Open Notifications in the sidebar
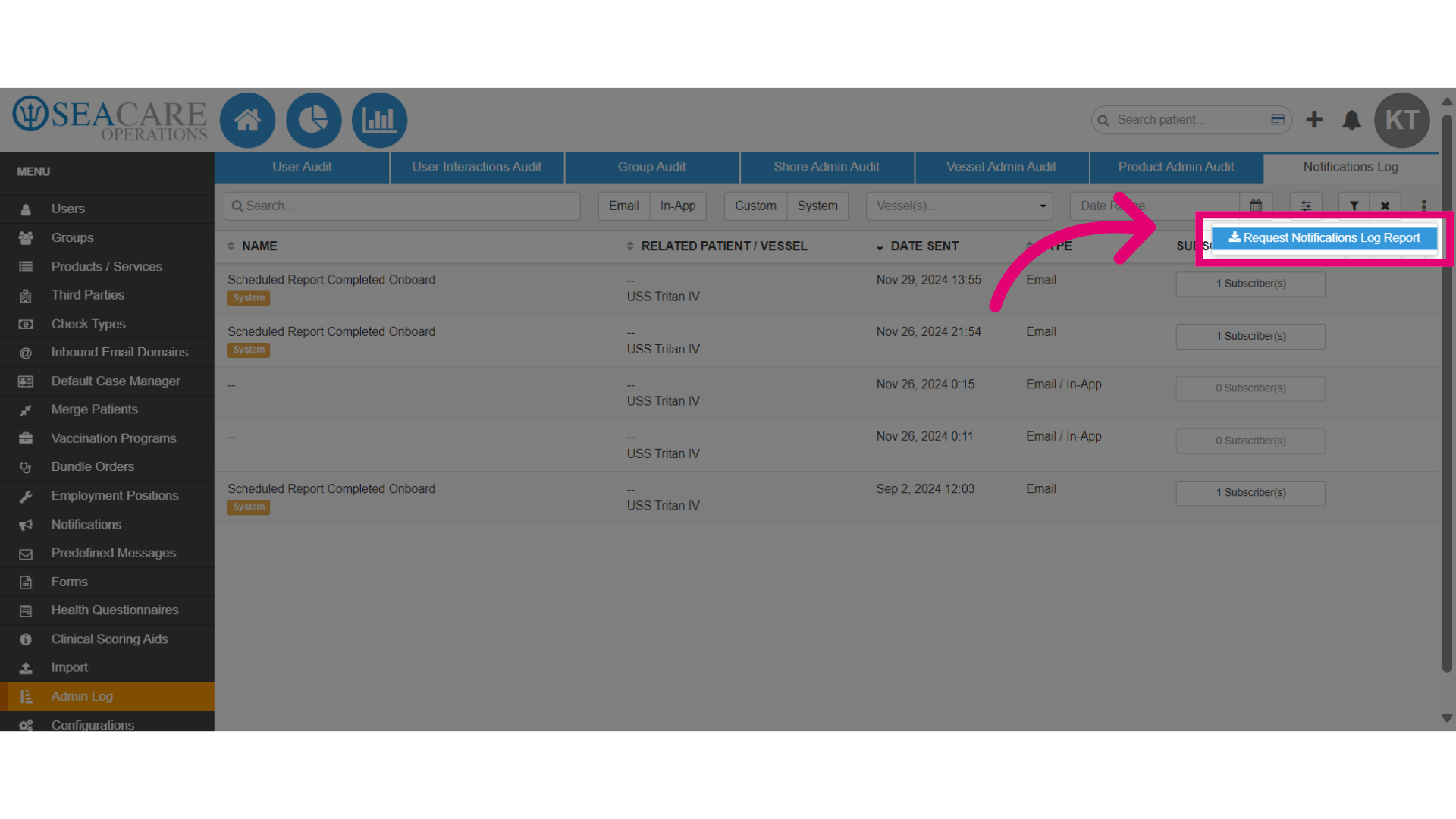The height and width of the screenshot is (819, 1456). click(x=107, y=525)
